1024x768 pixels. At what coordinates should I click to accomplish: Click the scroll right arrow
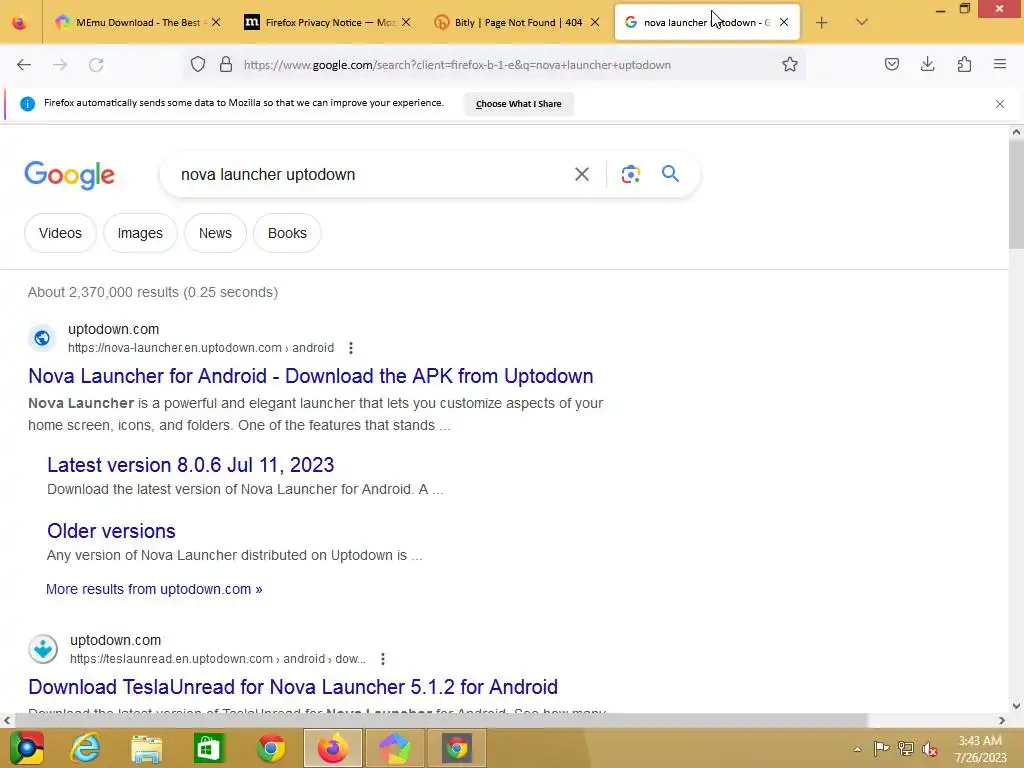(x=1001, y=720)
